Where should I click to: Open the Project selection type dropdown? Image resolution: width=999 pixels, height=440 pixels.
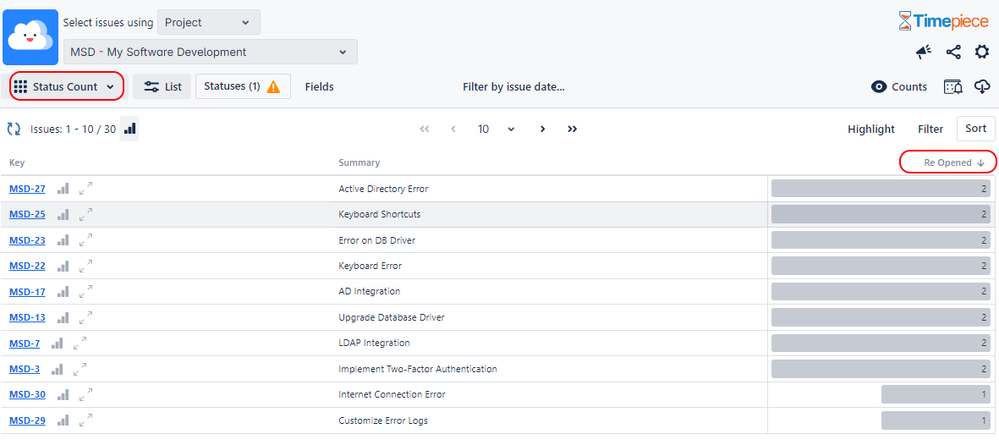(x=208, y=22)
